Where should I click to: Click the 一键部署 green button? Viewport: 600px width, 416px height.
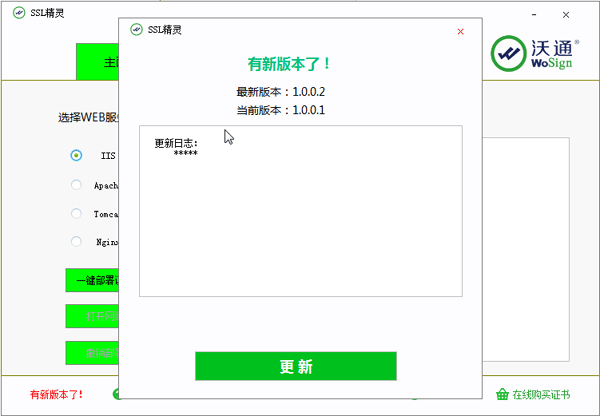[x=92, y=280]
